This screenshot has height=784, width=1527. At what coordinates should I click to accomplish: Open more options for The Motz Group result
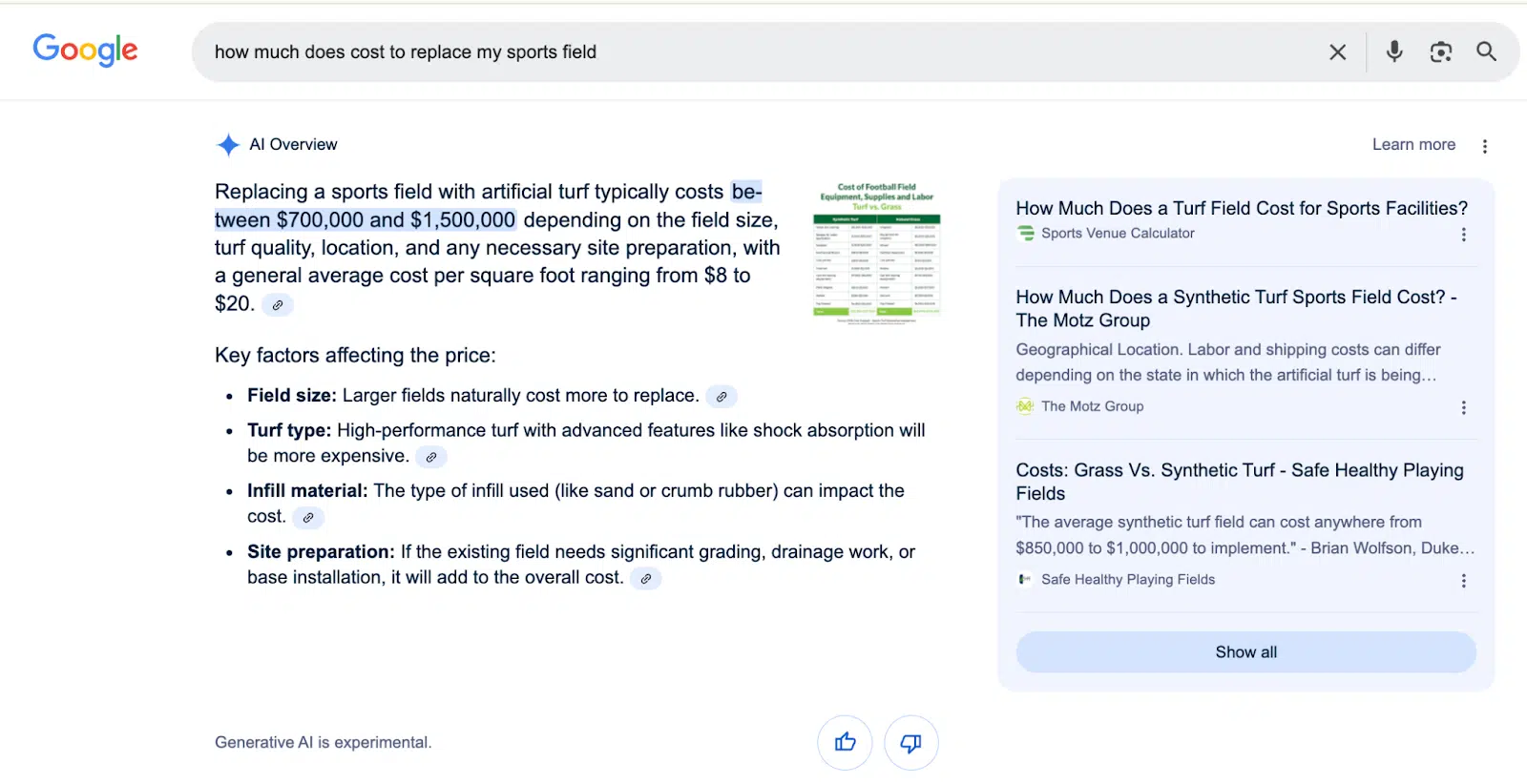point(1464,407)
